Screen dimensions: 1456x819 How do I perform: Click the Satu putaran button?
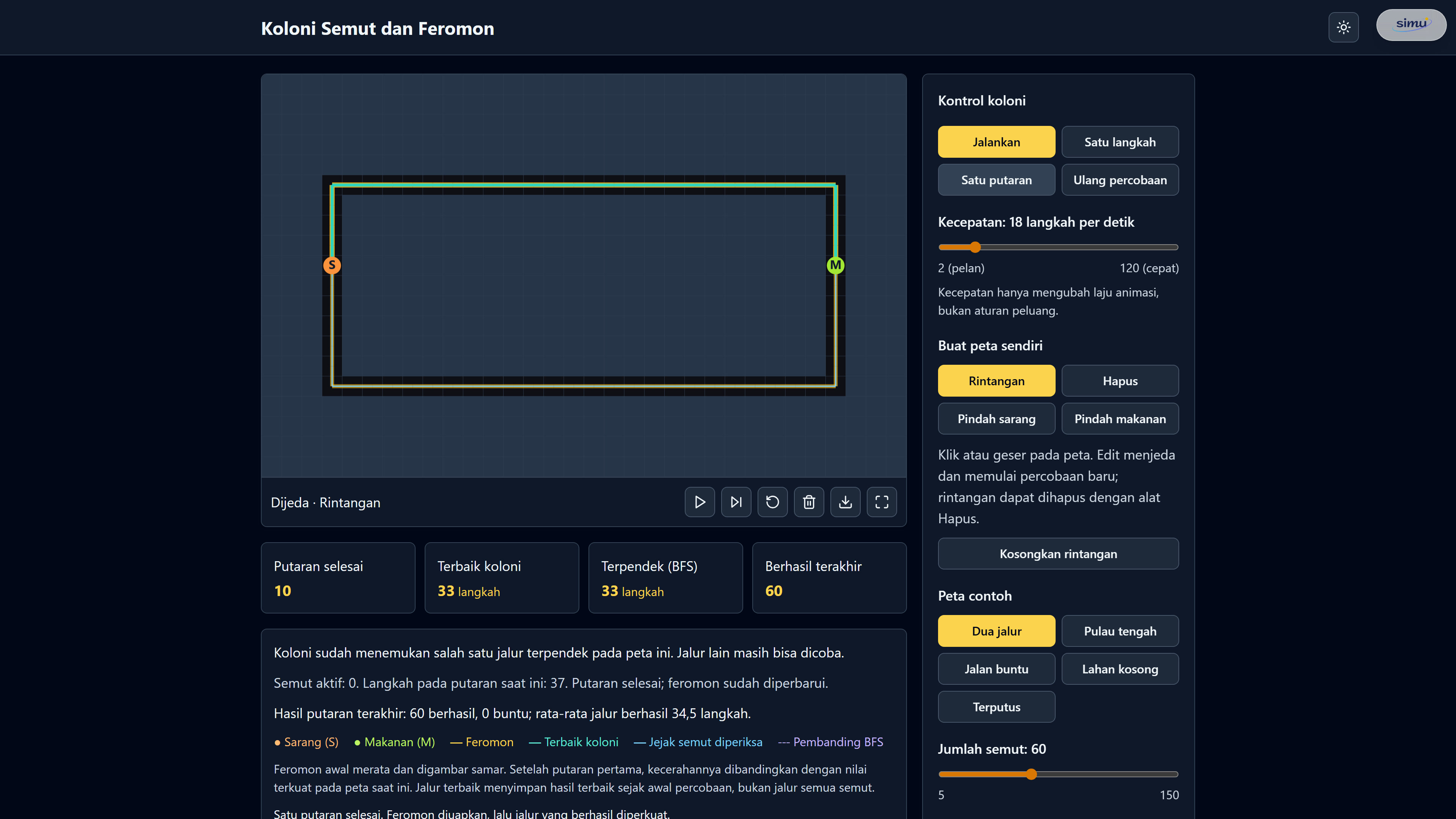click(x=996, y=180)
